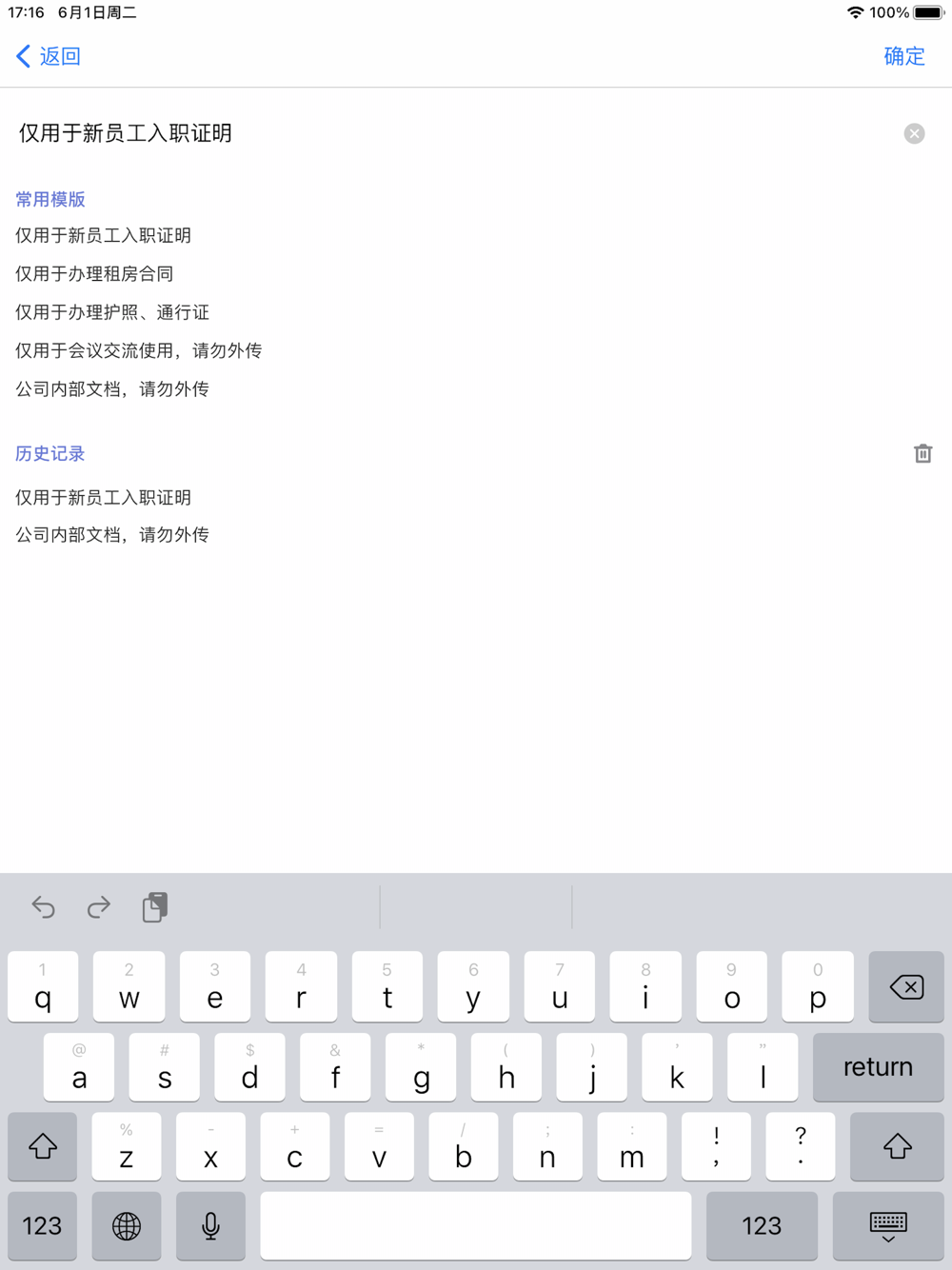Tap the v key
Screen dimensions: 952x1270
[x=379, y=1146]
